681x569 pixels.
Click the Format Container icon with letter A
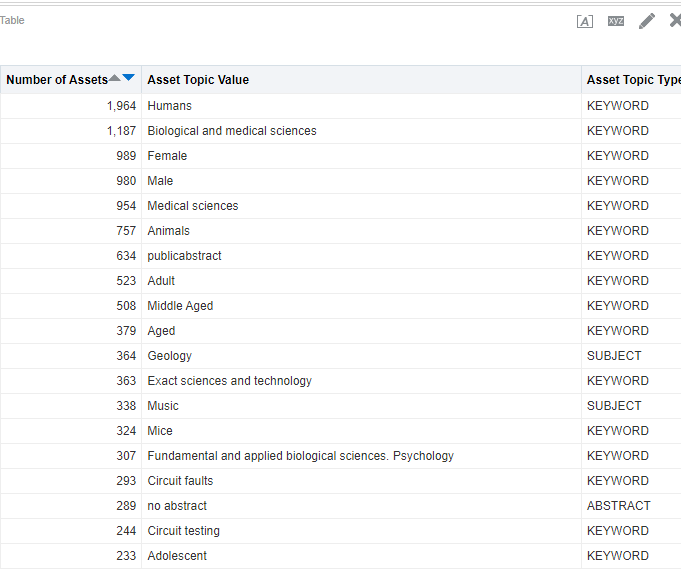click(585, 21)
